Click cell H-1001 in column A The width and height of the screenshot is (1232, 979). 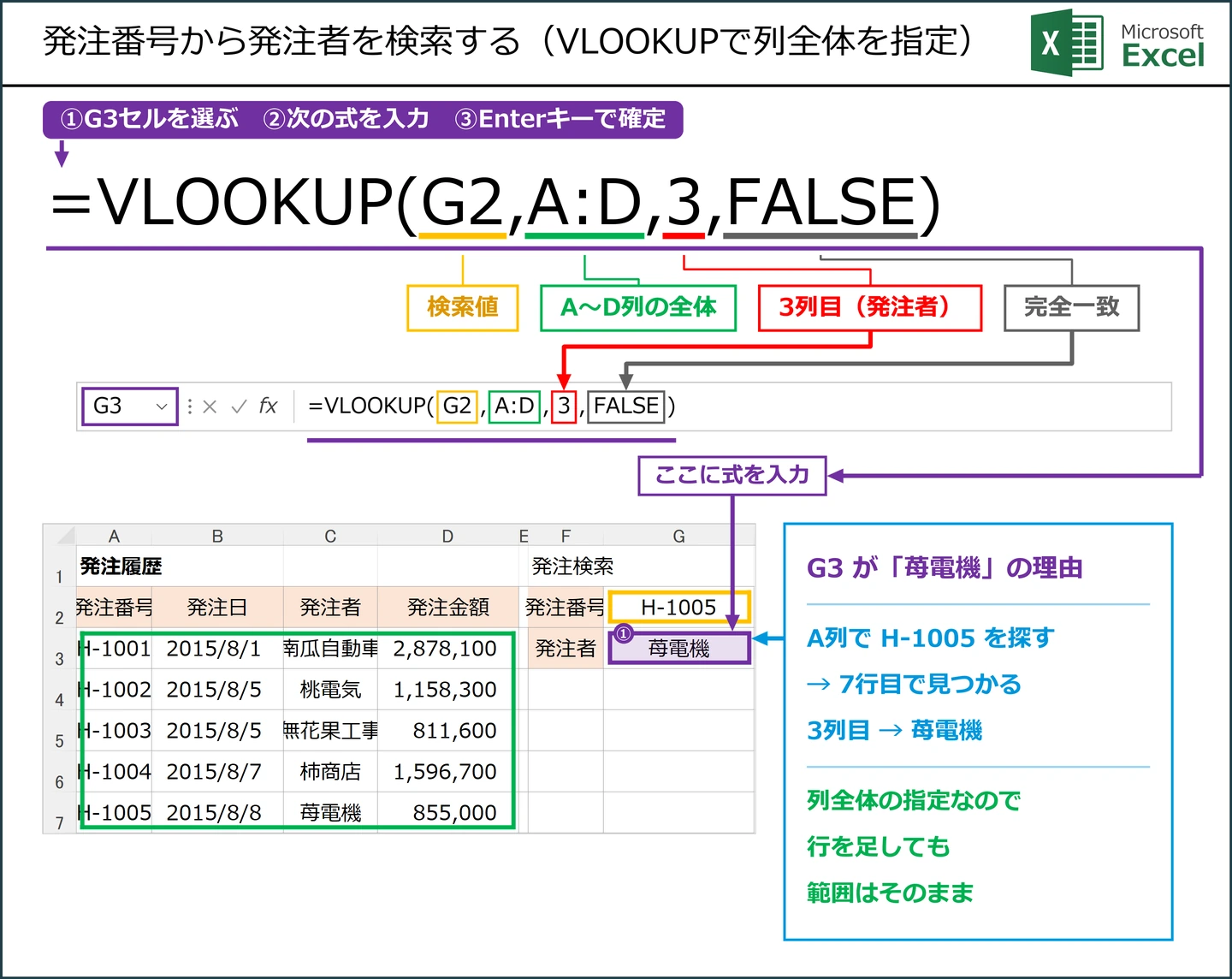click(115, 649)
